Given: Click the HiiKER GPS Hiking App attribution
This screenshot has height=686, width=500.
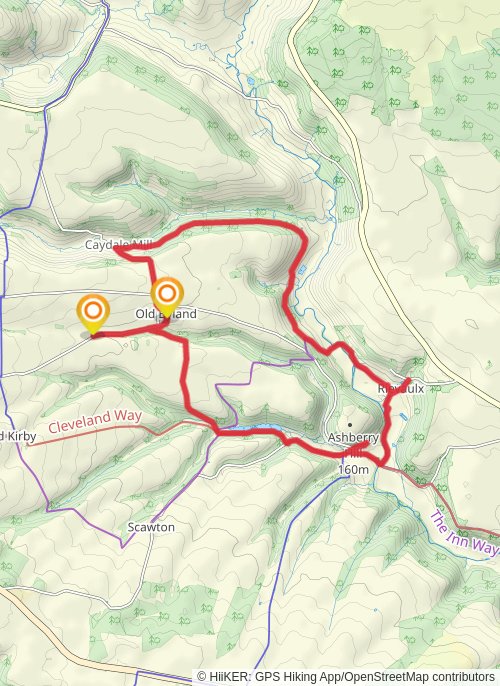Looking at the screenshot, I should coord(268,676).
